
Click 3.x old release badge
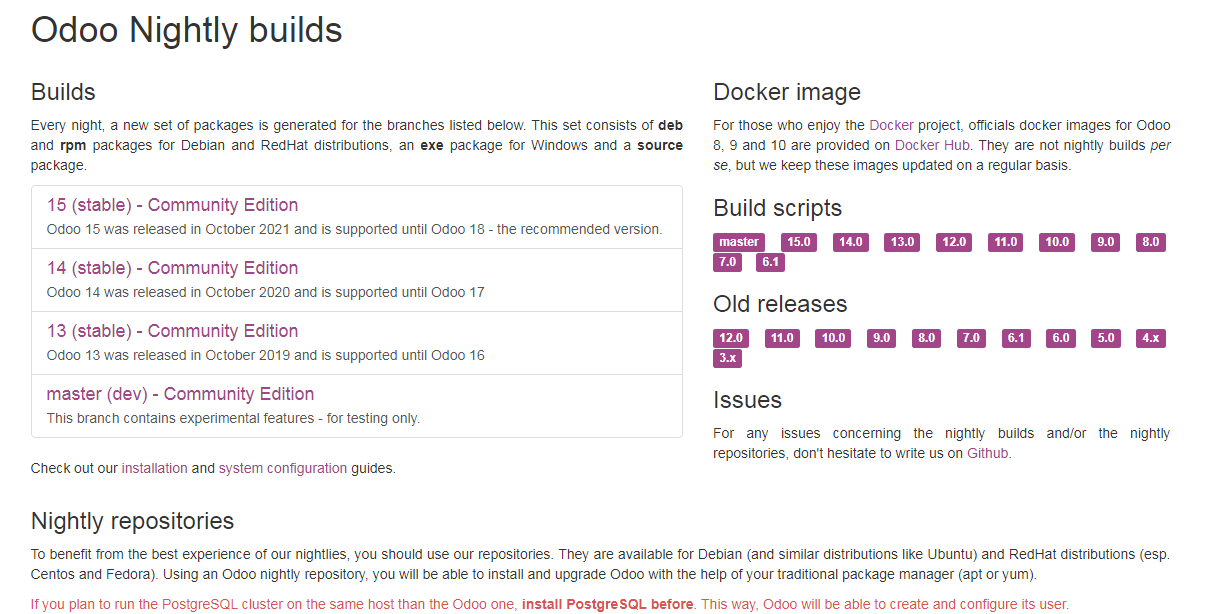727,358
